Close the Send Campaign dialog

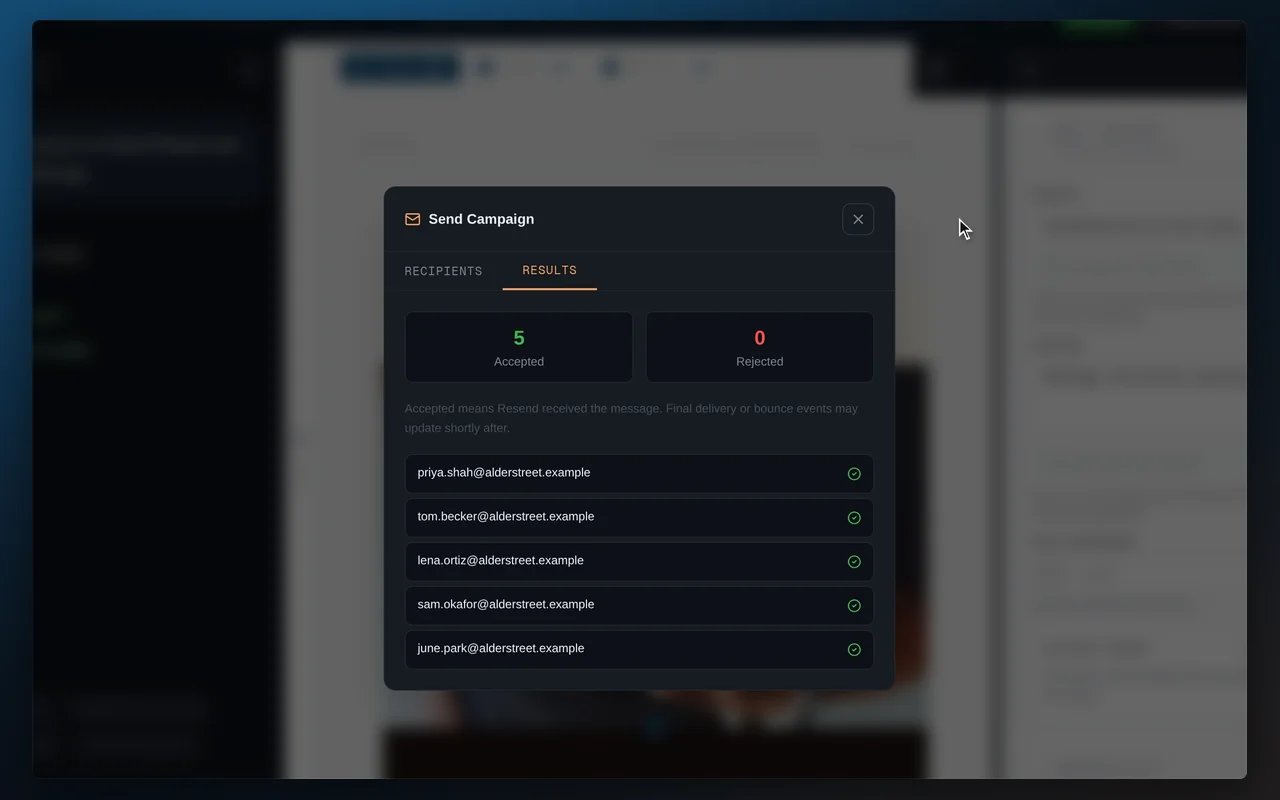click(x=858, y=219)
